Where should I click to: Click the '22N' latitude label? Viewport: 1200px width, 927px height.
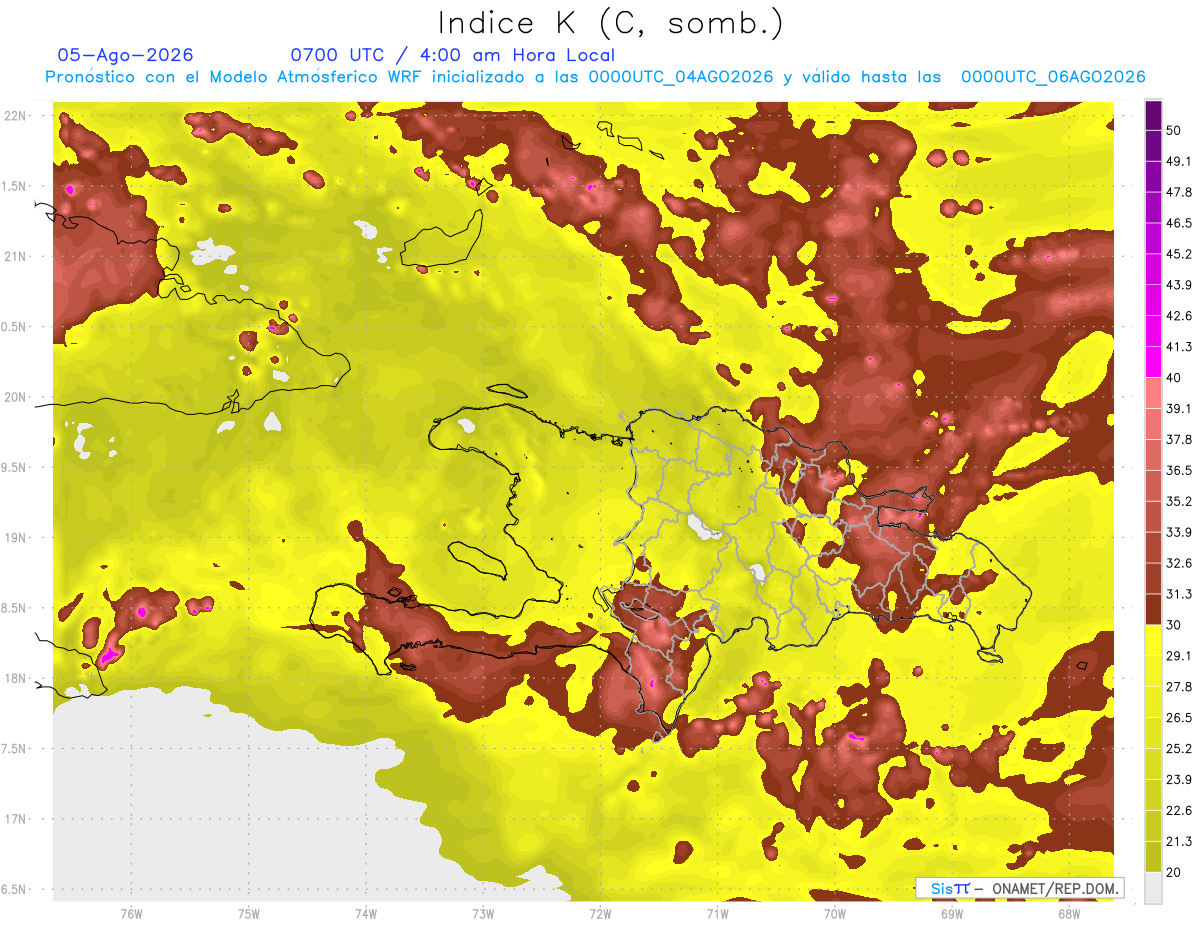(x=15, y=115)
